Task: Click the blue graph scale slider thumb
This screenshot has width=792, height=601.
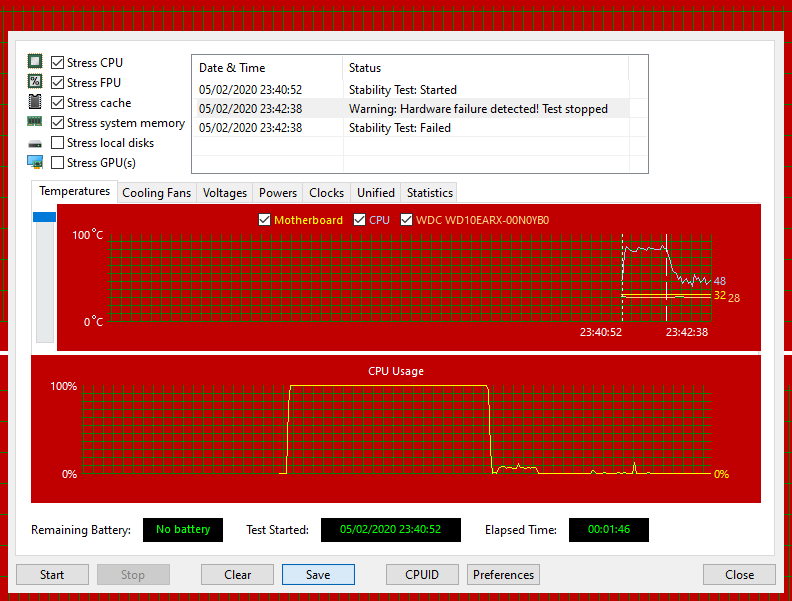Action: coord(44,217)
